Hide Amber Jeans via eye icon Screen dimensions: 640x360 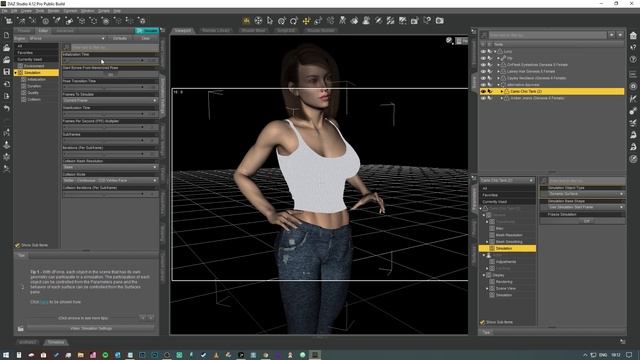(483, 98)
